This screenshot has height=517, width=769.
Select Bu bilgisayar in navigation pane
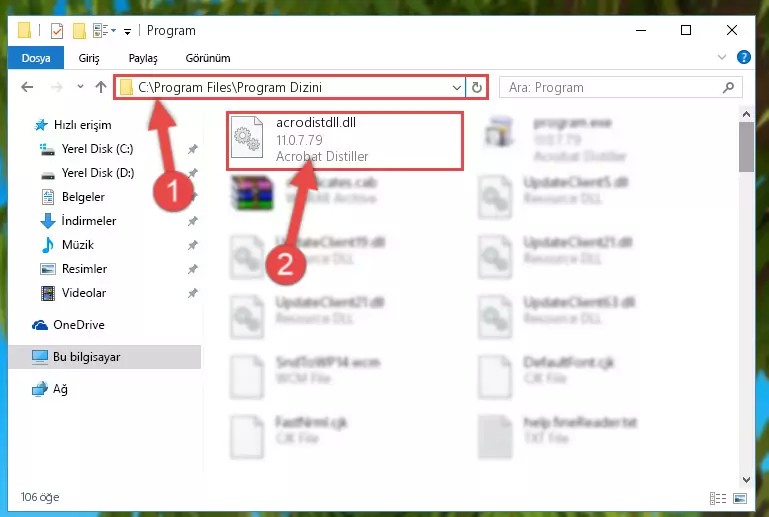(105, 357)
